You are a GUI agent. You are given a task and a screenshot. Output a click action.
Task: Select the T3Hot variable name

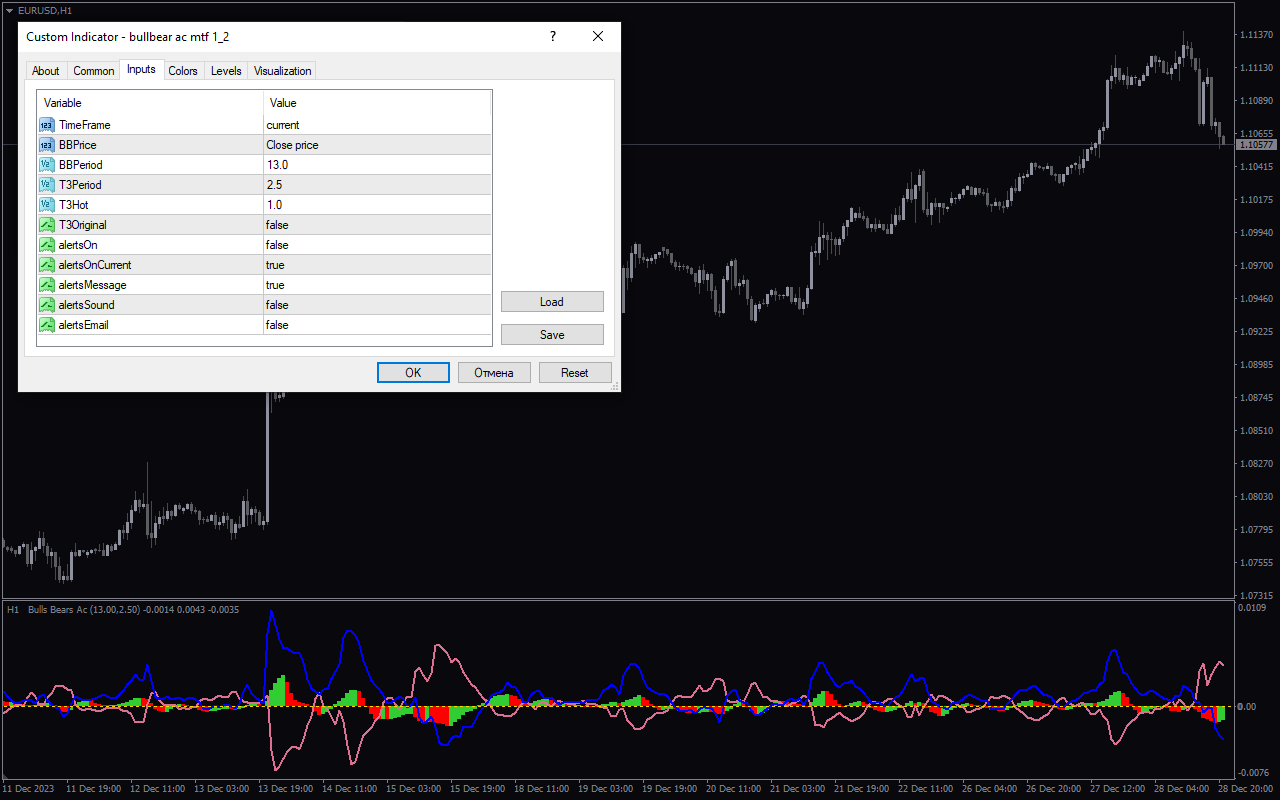pos(74,205)
